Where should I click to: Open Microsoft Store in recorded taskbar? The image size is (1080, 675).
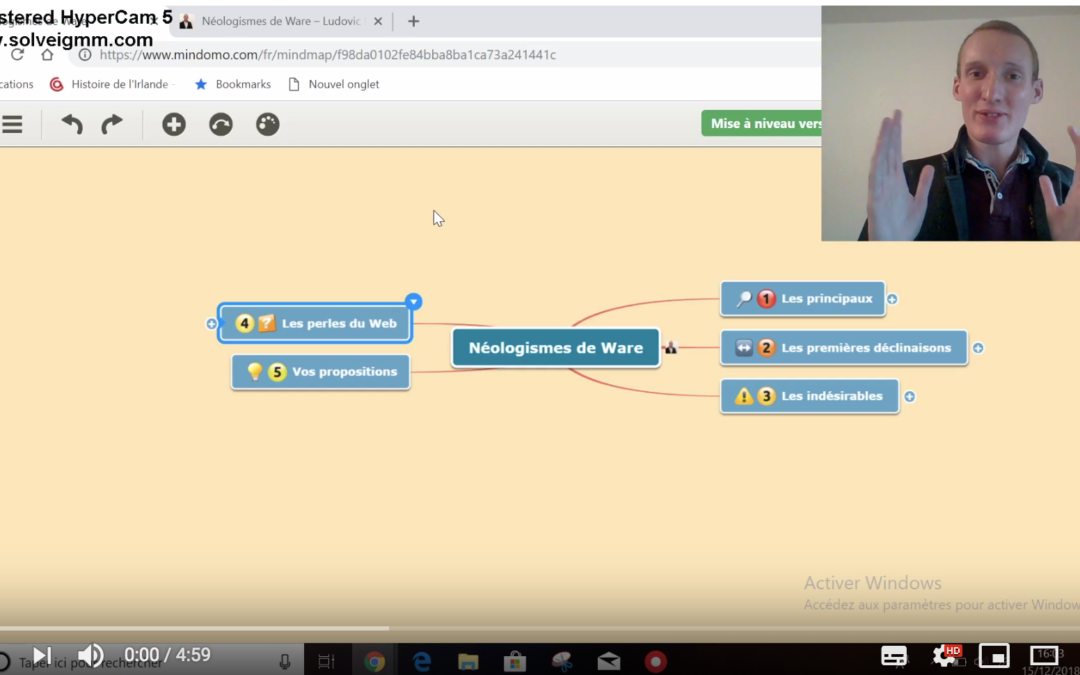click(515, 662)
